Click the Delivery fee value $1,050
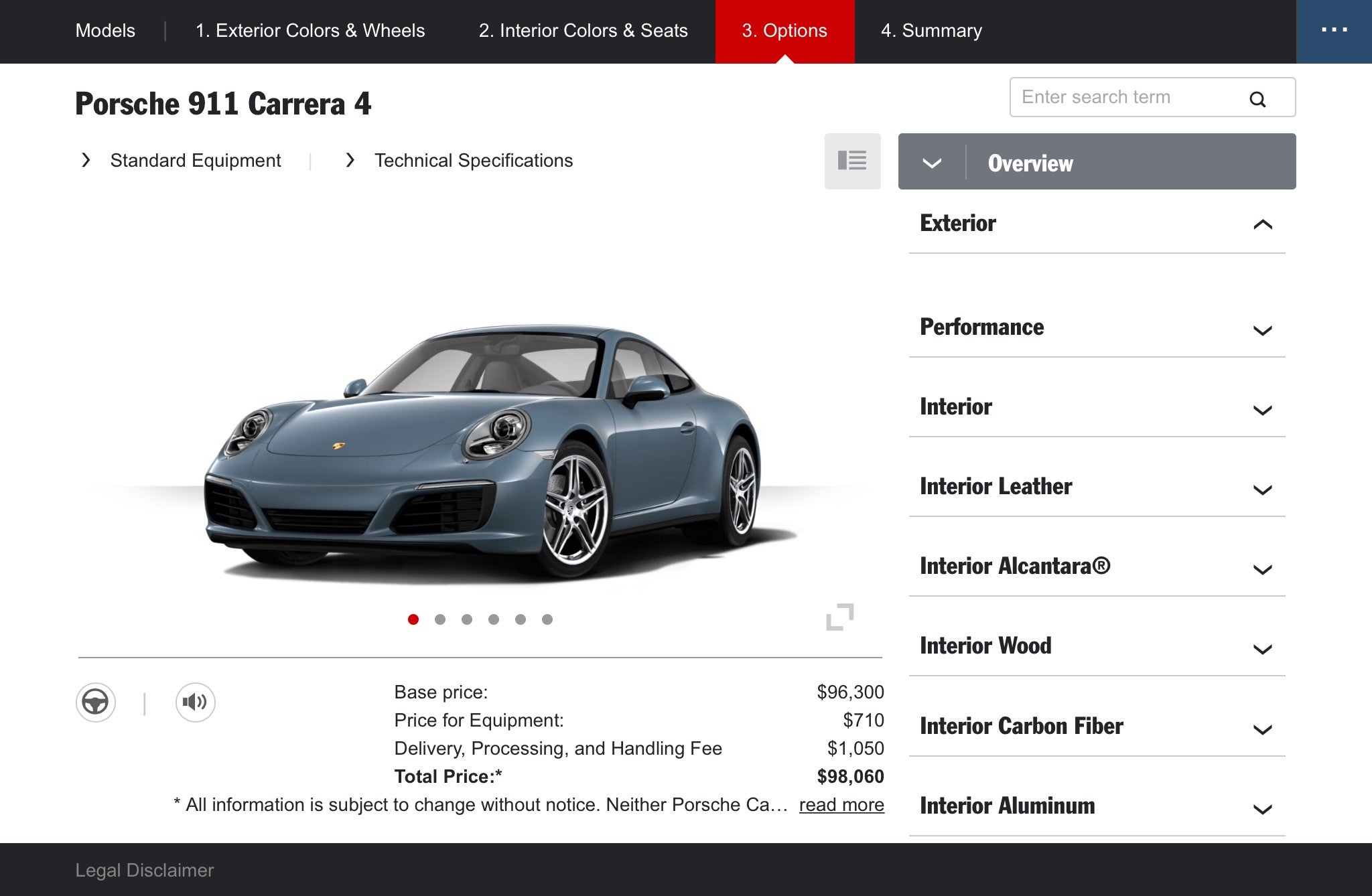The image size is (1372, 896). pos(855,749)
